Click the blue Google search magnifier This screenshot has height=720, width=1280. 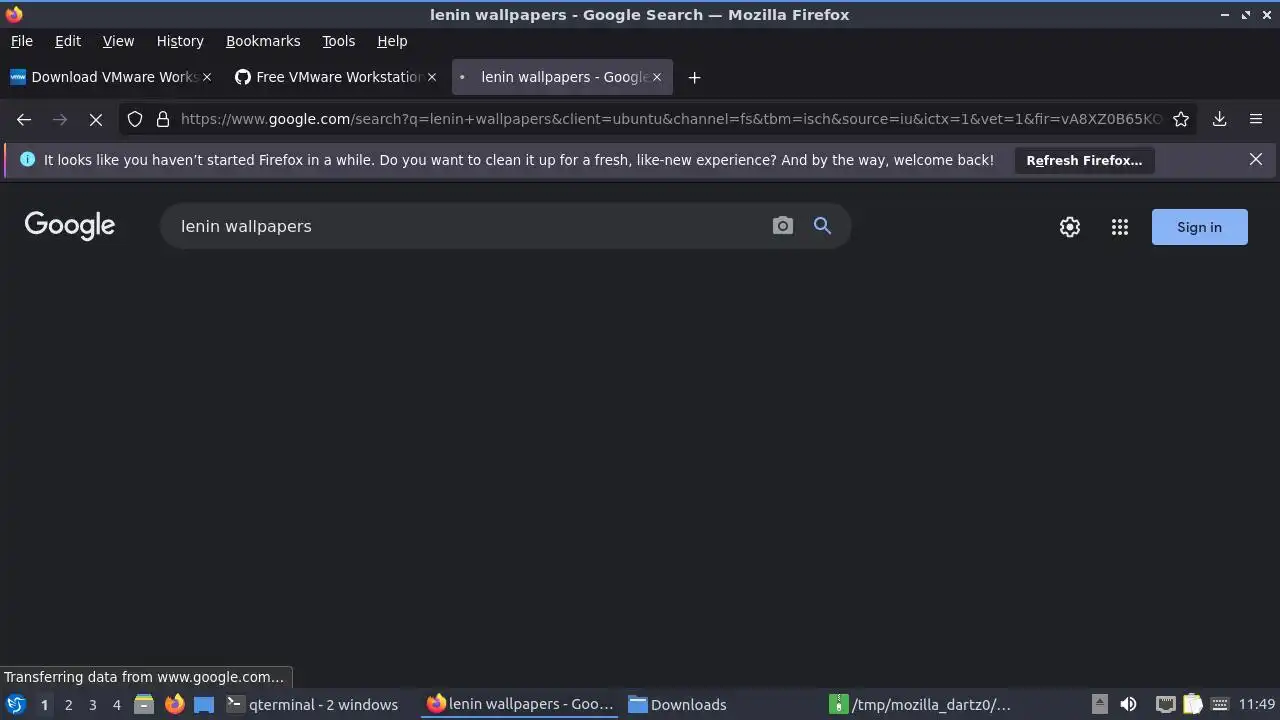coord(822,226)
